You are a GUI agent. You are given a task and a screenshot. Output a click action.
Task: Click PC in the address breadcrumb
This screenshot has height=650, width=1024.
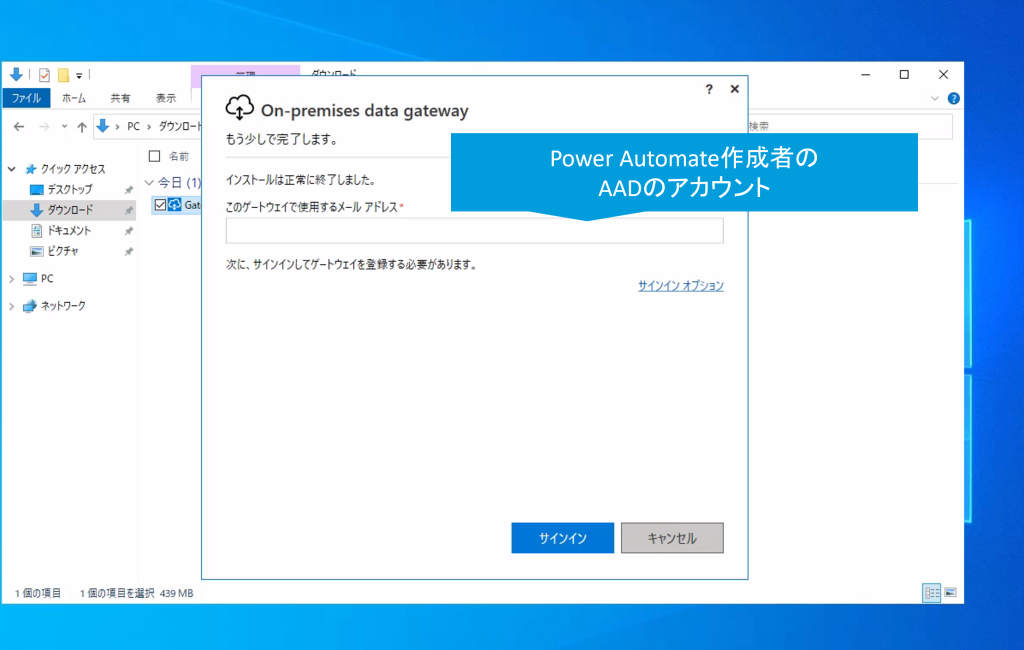coord(133,126)
